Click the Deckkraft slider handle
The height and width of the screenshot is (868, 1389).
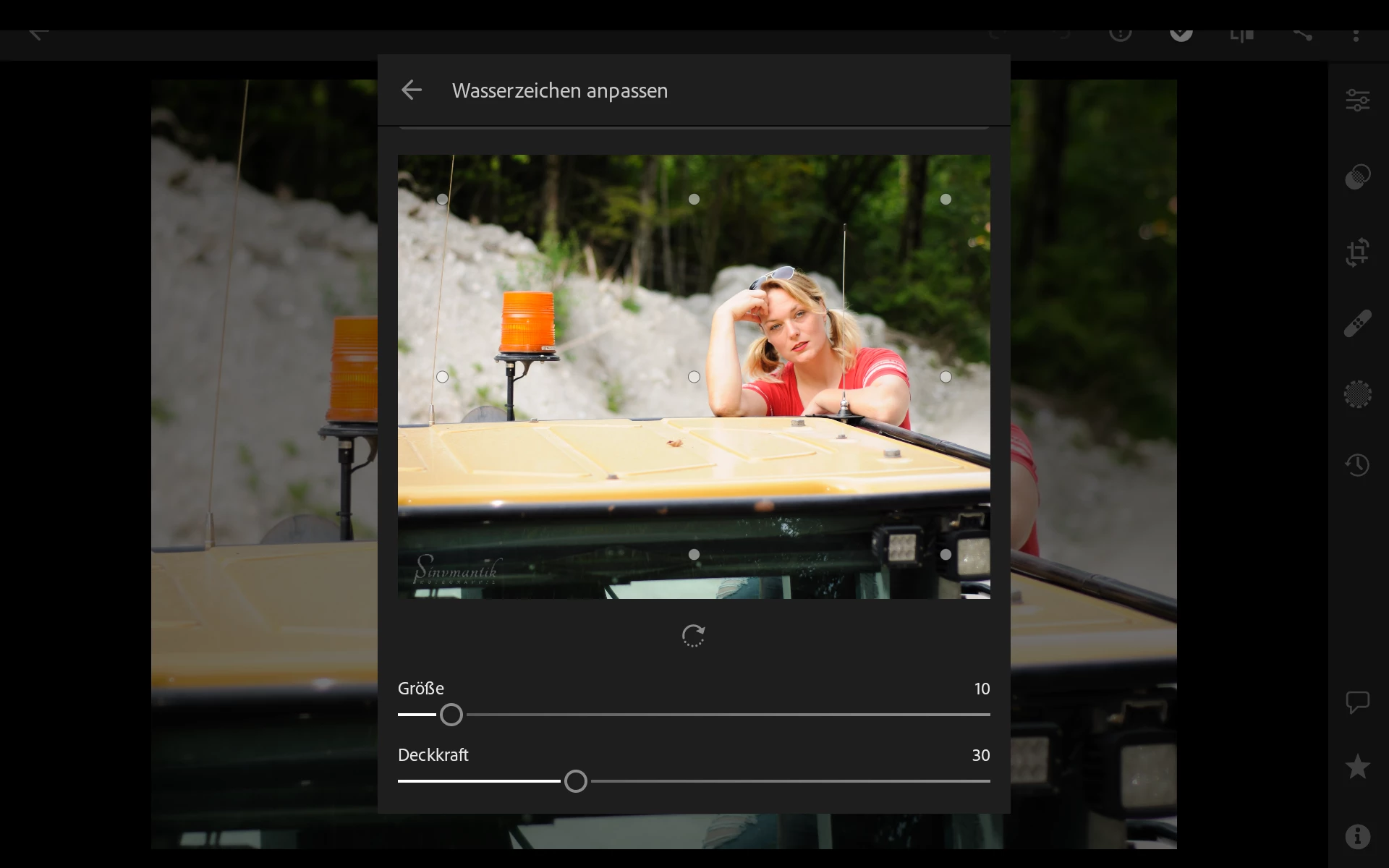576,781
